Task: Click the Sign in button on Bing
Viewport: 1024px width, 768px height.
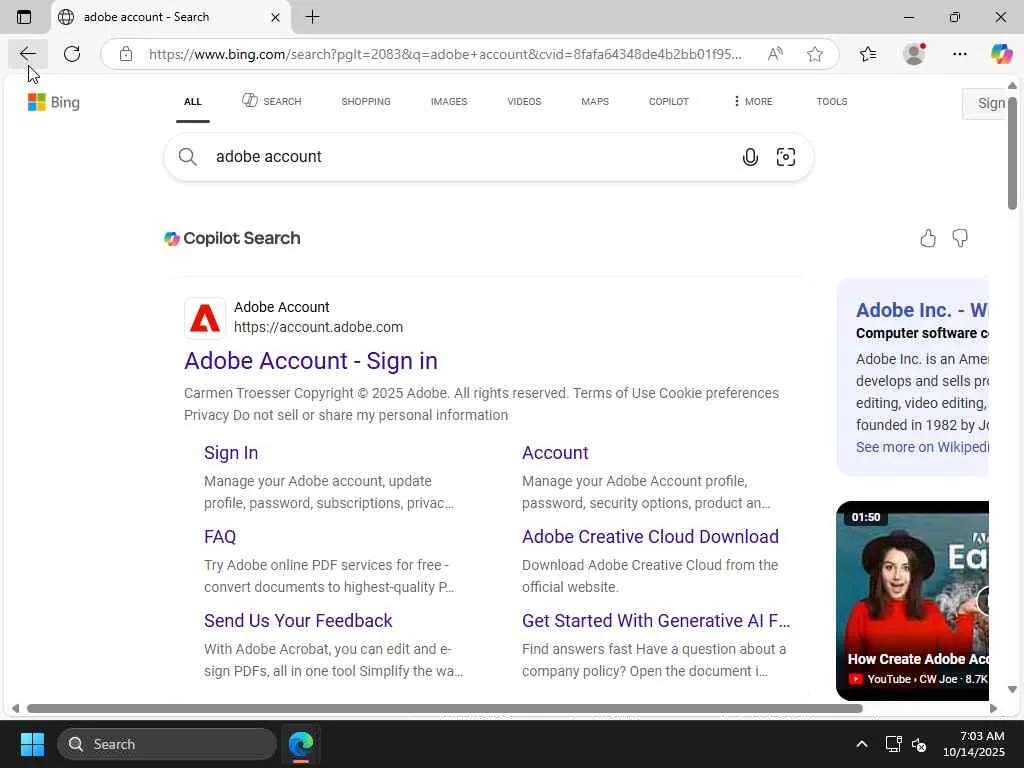Action: click(986, 103)
